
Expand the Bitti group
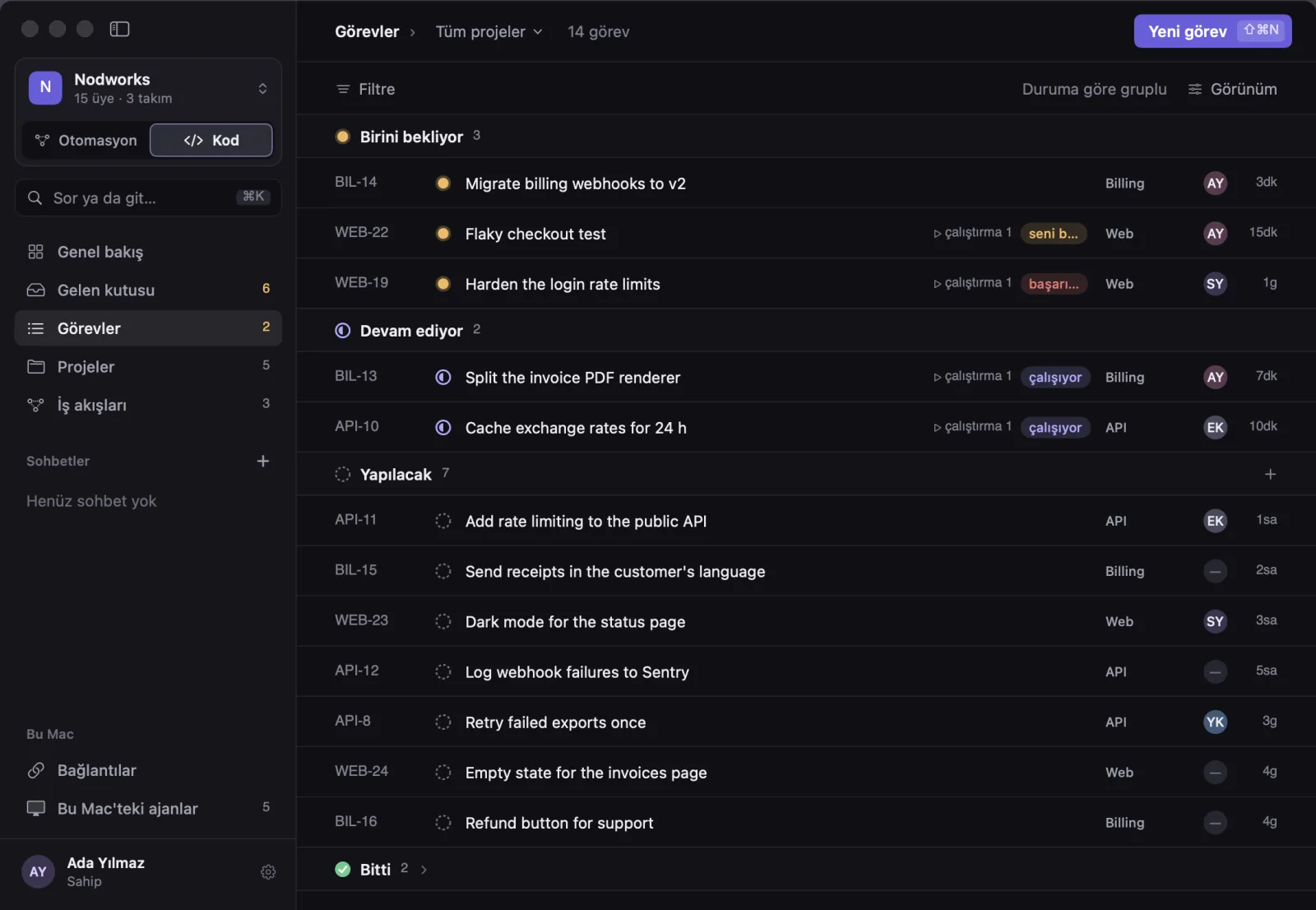point(424,869)
